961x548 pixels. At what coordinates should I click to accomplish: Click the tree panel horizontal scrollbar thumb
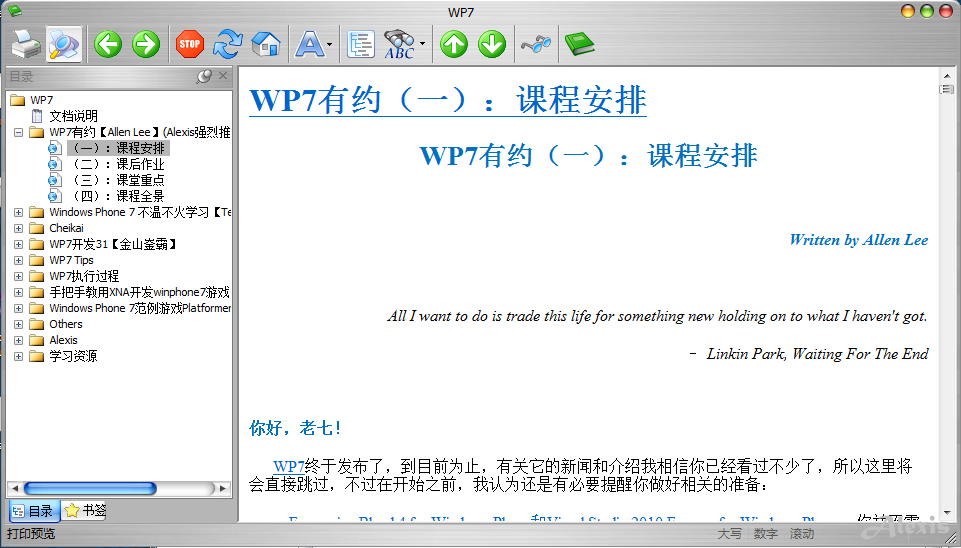pyautogui.click(x=89, y=489)
